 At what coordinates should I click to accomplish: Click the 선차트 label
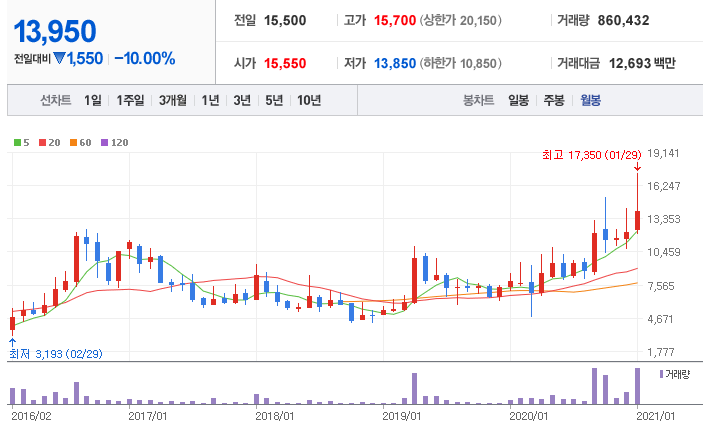point(56,100)
